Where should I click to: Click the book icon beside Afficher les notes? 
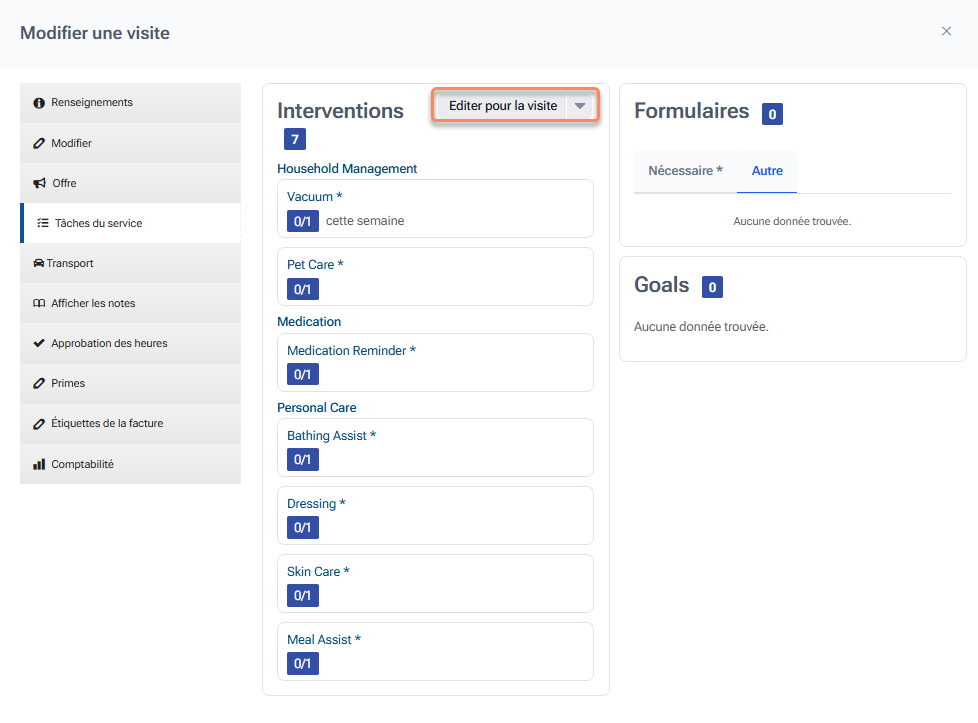[40, 303]
